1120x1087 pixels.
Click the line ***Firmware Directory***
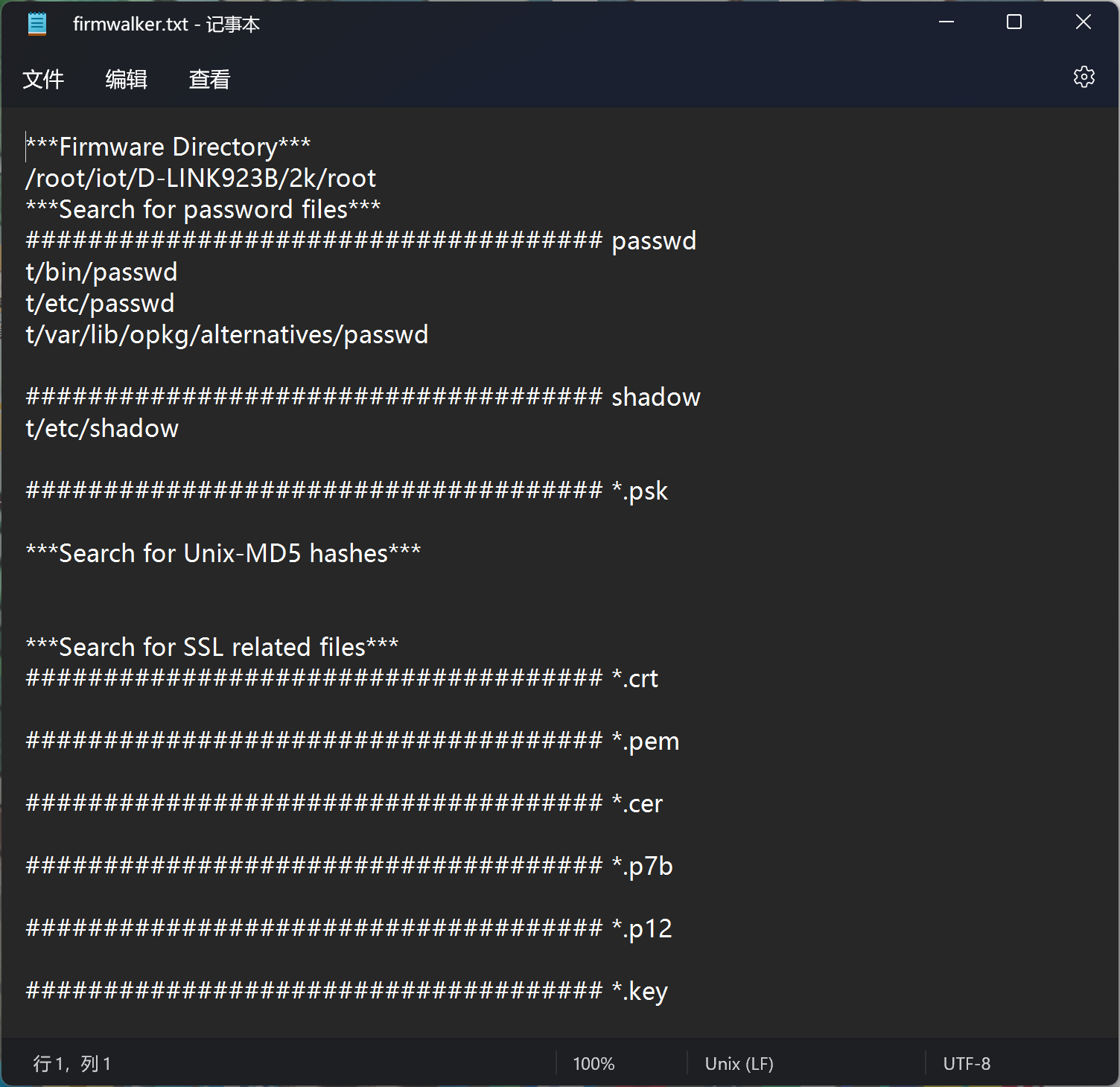[168, 147]
